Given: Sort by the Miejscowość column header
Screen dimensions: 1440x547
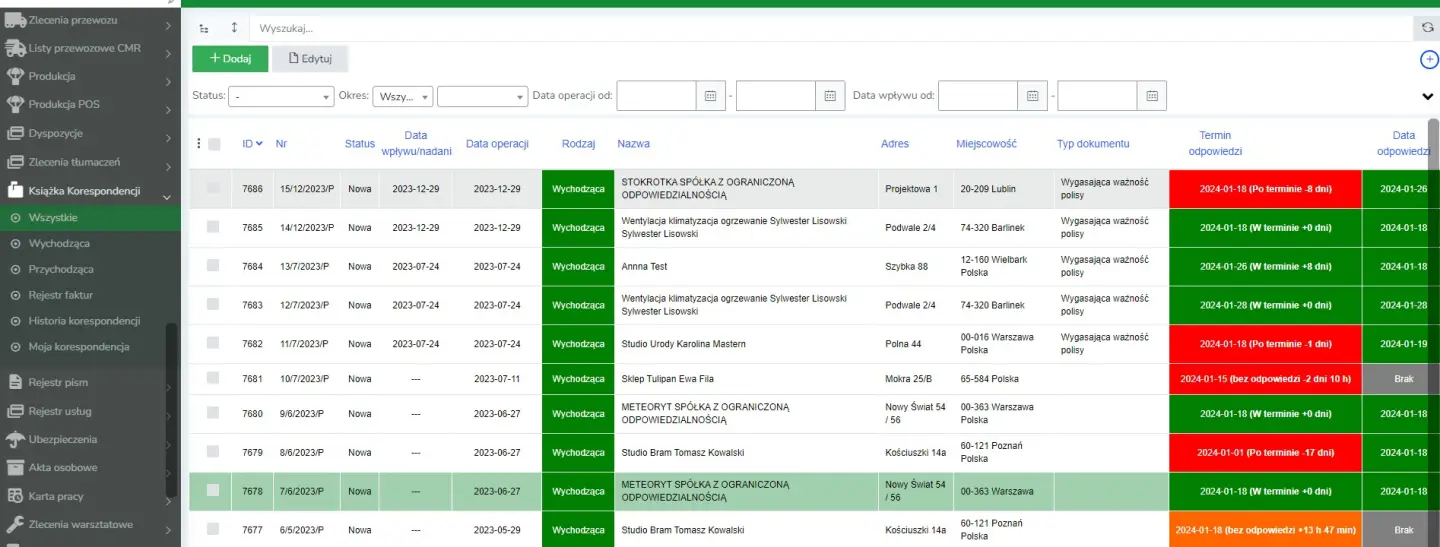Looking at the screenshot, I should [986, 144].
